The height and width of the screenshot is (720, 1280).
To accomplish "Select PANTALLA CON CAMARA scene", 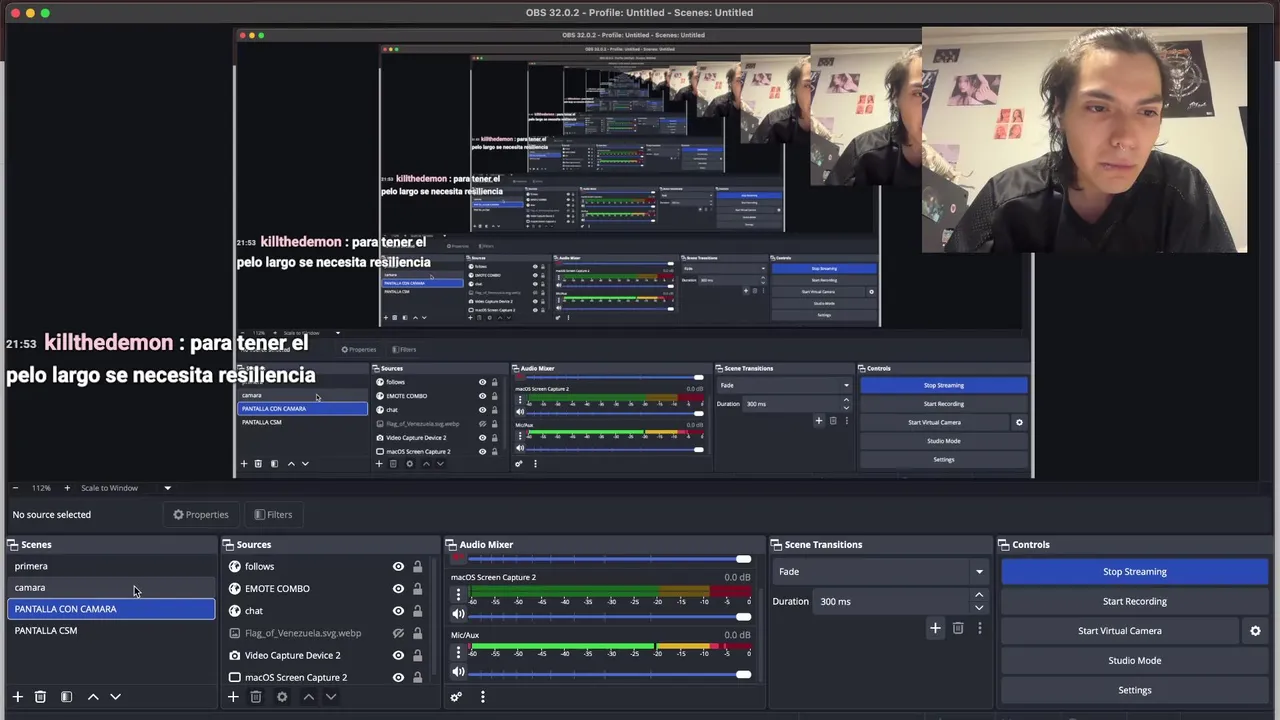I will (110, 609).
